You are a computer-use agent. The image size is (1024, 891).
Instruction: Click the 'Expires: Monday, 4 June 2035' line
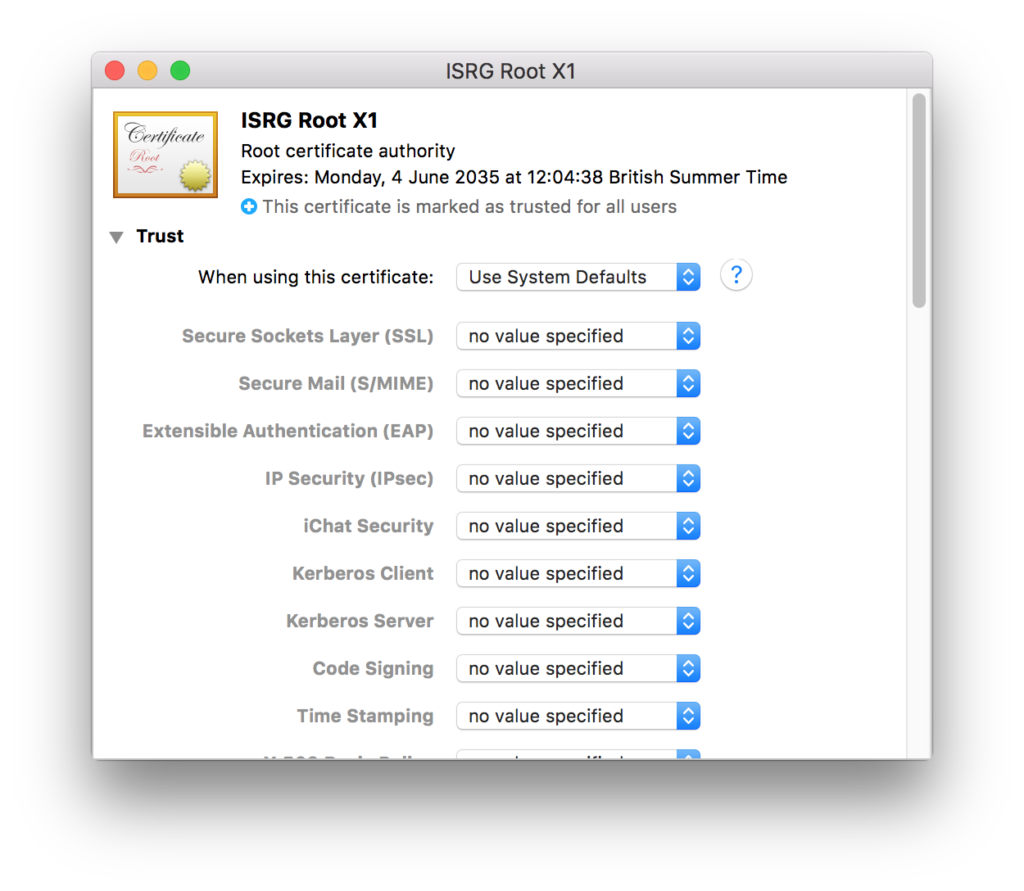click(x=514, y=177)
